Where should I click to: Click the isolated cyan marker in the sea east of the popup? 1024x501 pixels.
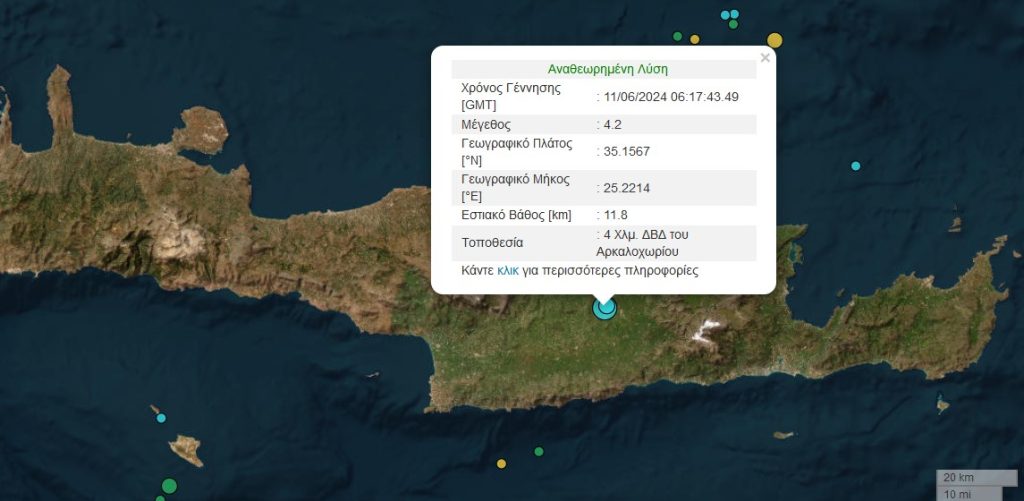point(856,166)
